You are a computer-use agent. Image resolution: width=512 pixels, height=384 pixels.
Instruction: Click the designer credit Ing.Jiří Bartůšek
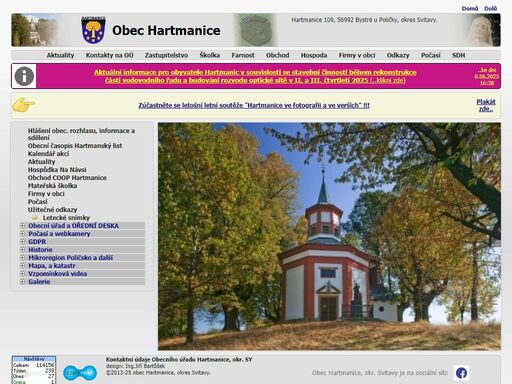145,366
